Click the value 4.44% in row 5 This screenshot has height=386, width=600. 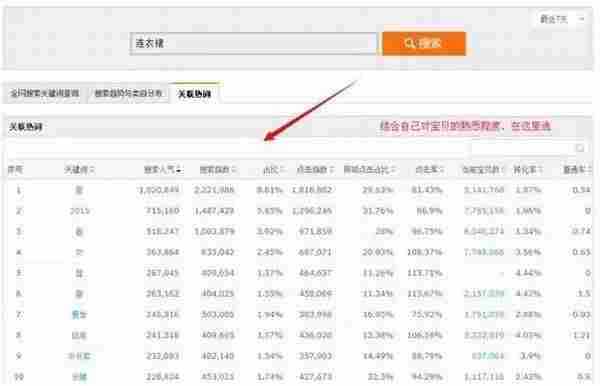click(x=528, y=273)
